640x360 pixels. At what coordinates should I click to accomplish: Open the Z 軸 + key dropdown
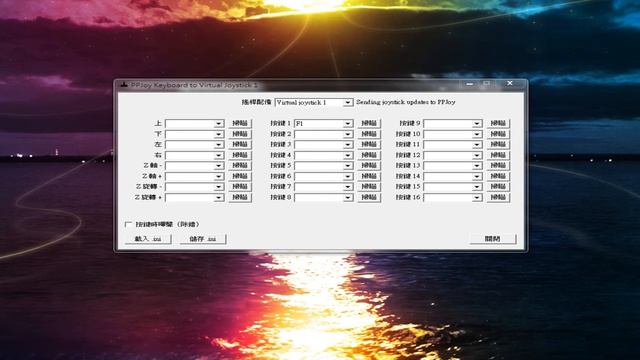(194, 176)
